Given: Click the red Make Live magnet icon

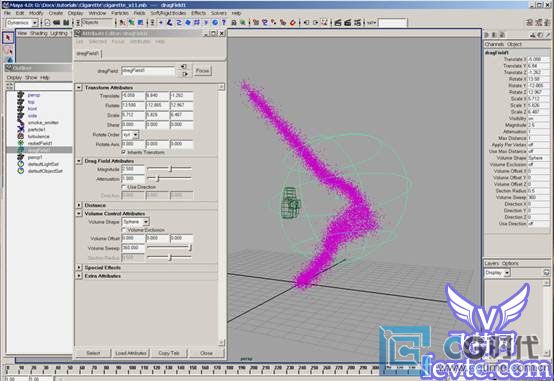Looking at the screenshot, I should [293, 23].
